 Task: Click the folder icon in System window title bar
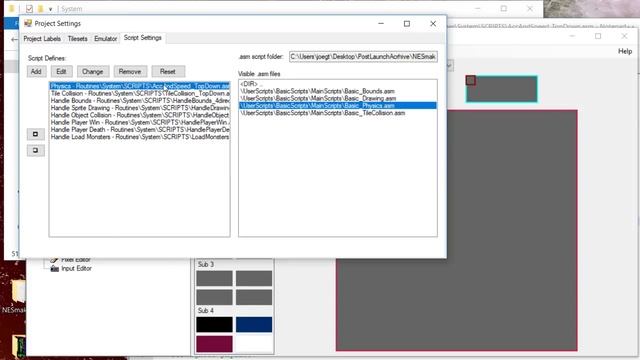40,9
